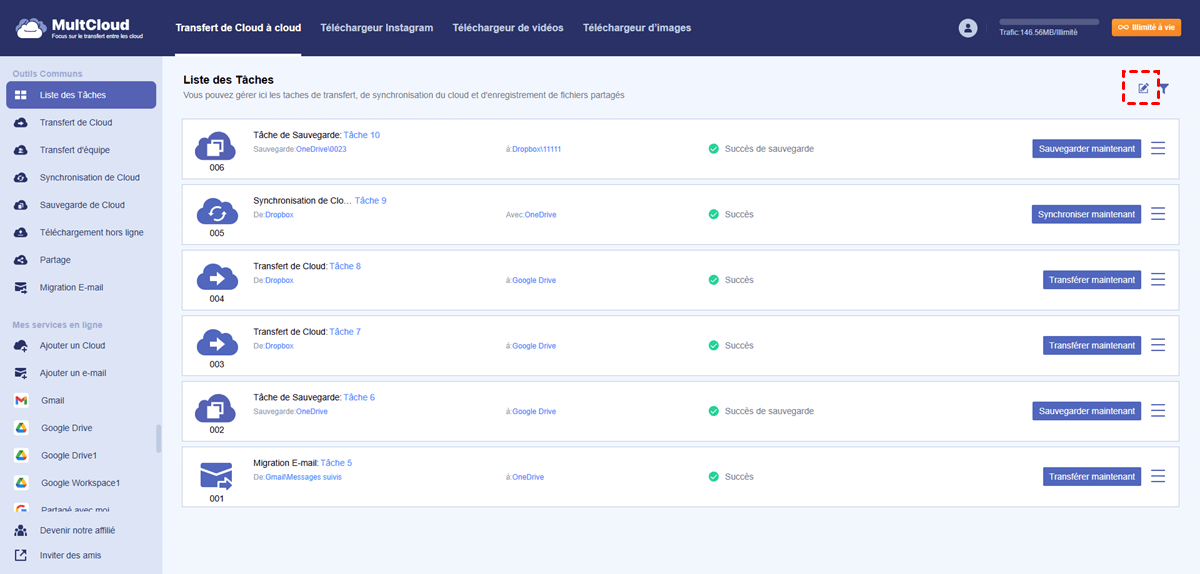Click the Outils Communs section header
This screenshot has width=1200, height=574.
click(47, 74)
